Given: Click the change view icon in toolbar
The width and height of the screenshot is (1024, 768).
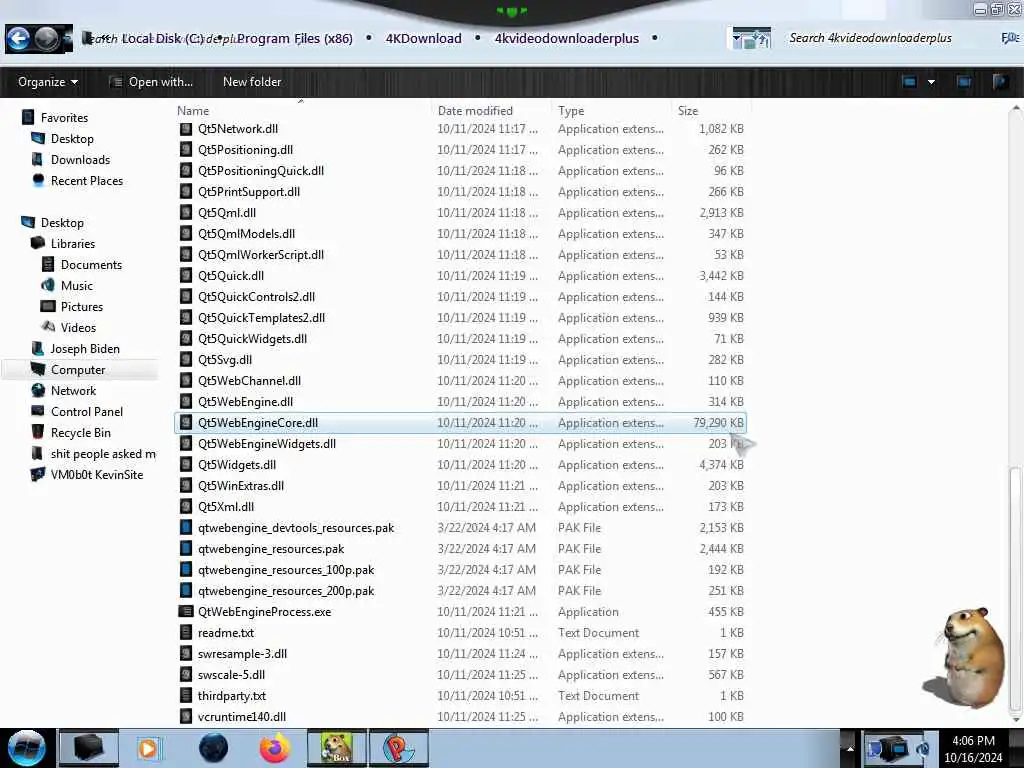Looking at the screenshot, I should coord(909,82).
